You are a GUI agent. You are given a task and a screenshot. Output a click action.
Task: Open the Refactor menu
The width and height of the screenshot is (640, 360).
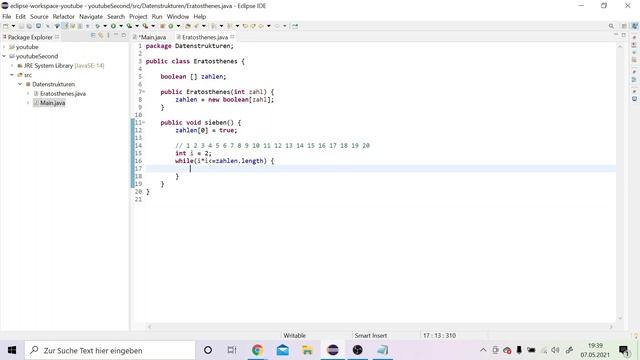coord(64,16)
